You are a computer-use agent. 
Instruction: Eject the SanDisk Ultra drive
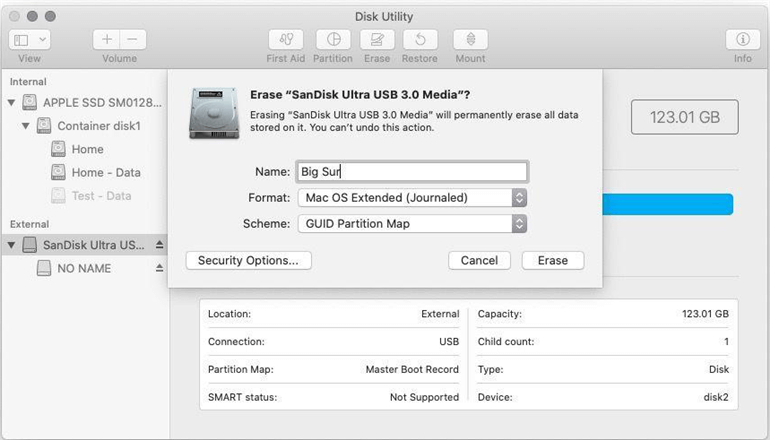159,245
